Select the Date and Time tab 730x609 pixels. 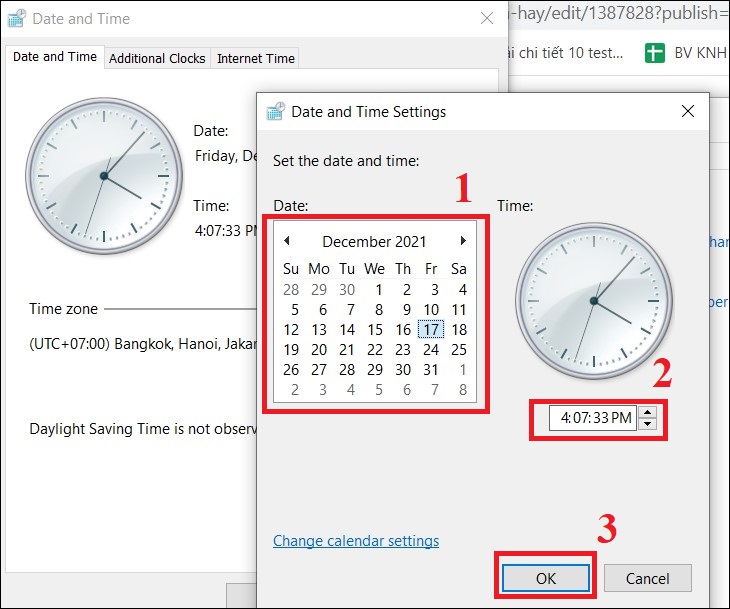55,57
